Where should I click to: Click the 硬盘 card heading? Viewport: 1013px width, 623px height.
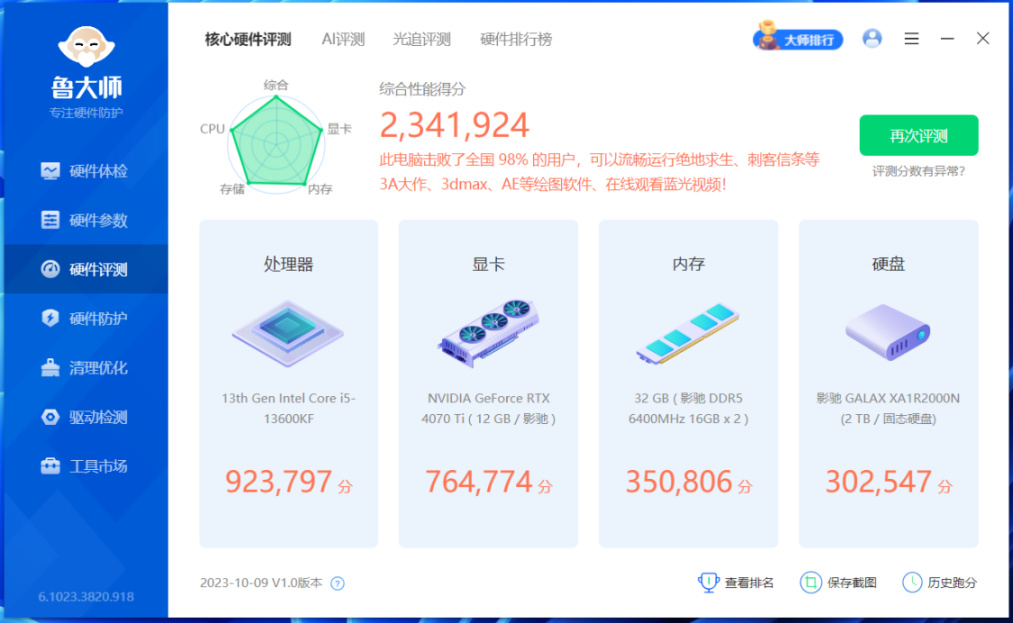[888, 264]
